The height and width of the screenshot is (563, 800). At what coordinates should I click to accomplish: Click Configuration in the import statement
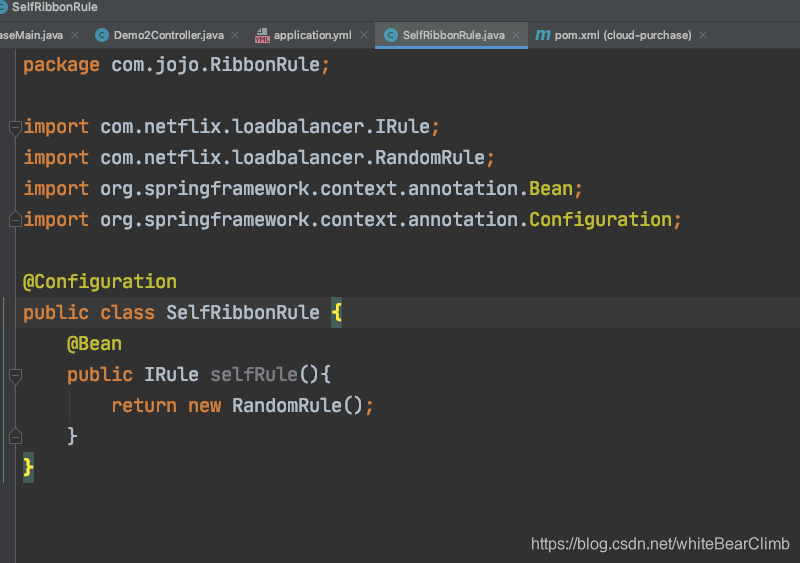tap(601, 220)
